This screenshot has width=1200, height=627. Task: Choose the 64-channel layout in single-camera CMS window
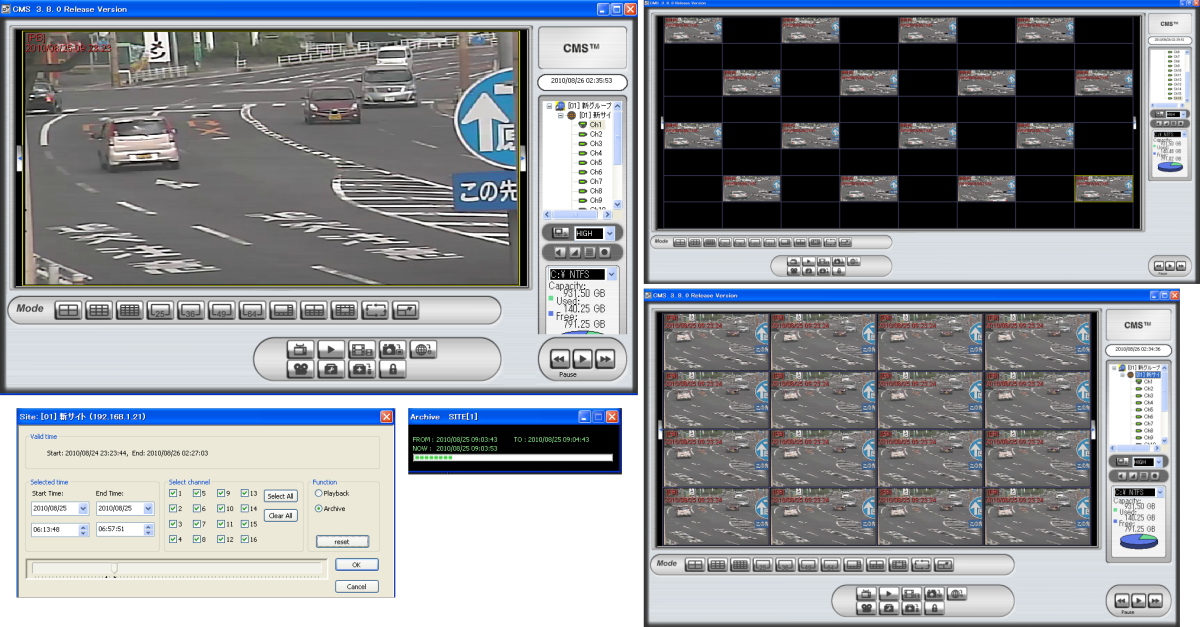click(x=252, y=310)
